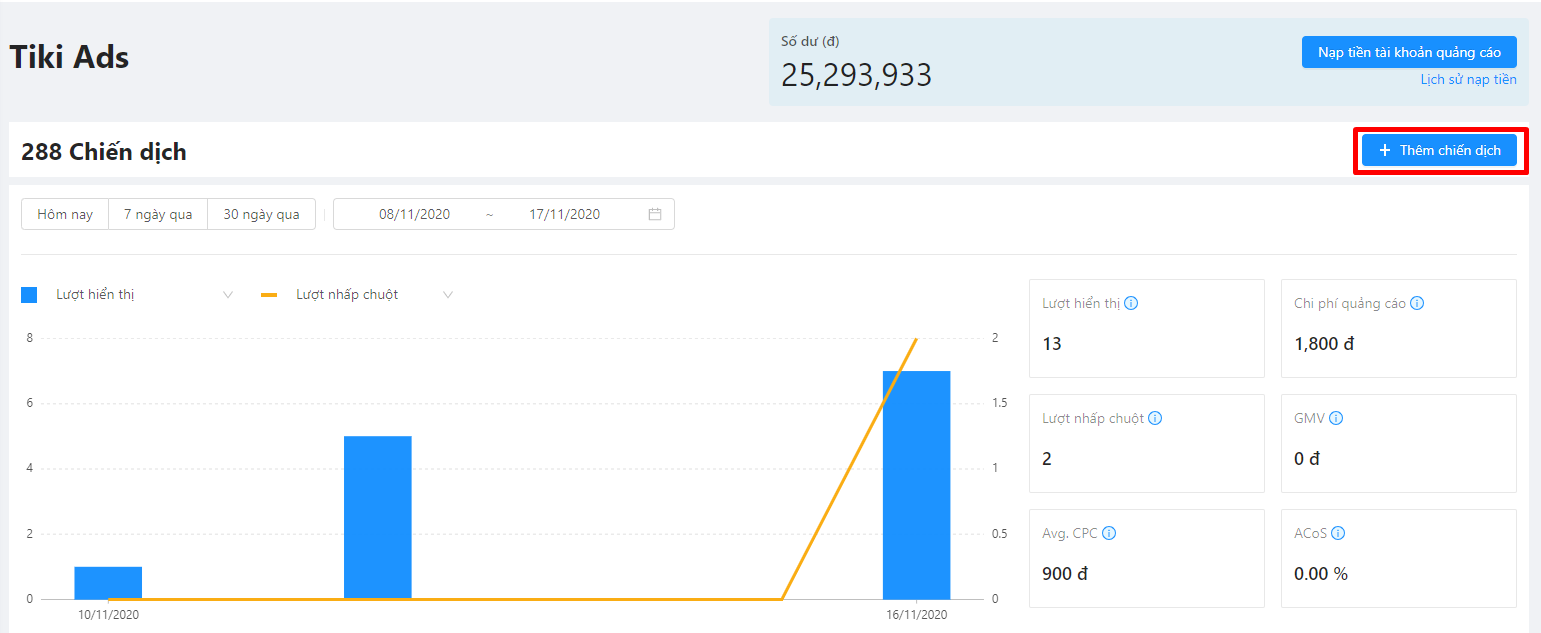This screenshot has width=1541, height=633.
Task: Open Lịch sử nạp tiền link
Action: coord(1468,79)
